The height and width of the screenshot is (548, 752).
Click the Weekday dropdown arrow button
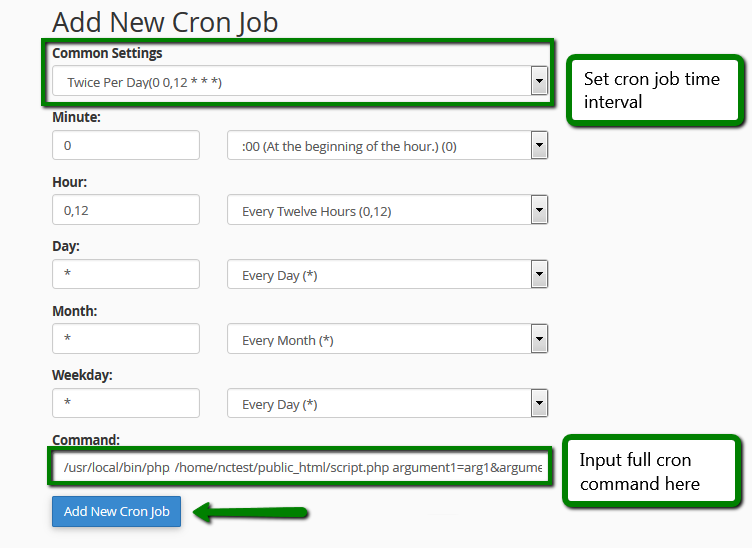click(x=539, y=404)
